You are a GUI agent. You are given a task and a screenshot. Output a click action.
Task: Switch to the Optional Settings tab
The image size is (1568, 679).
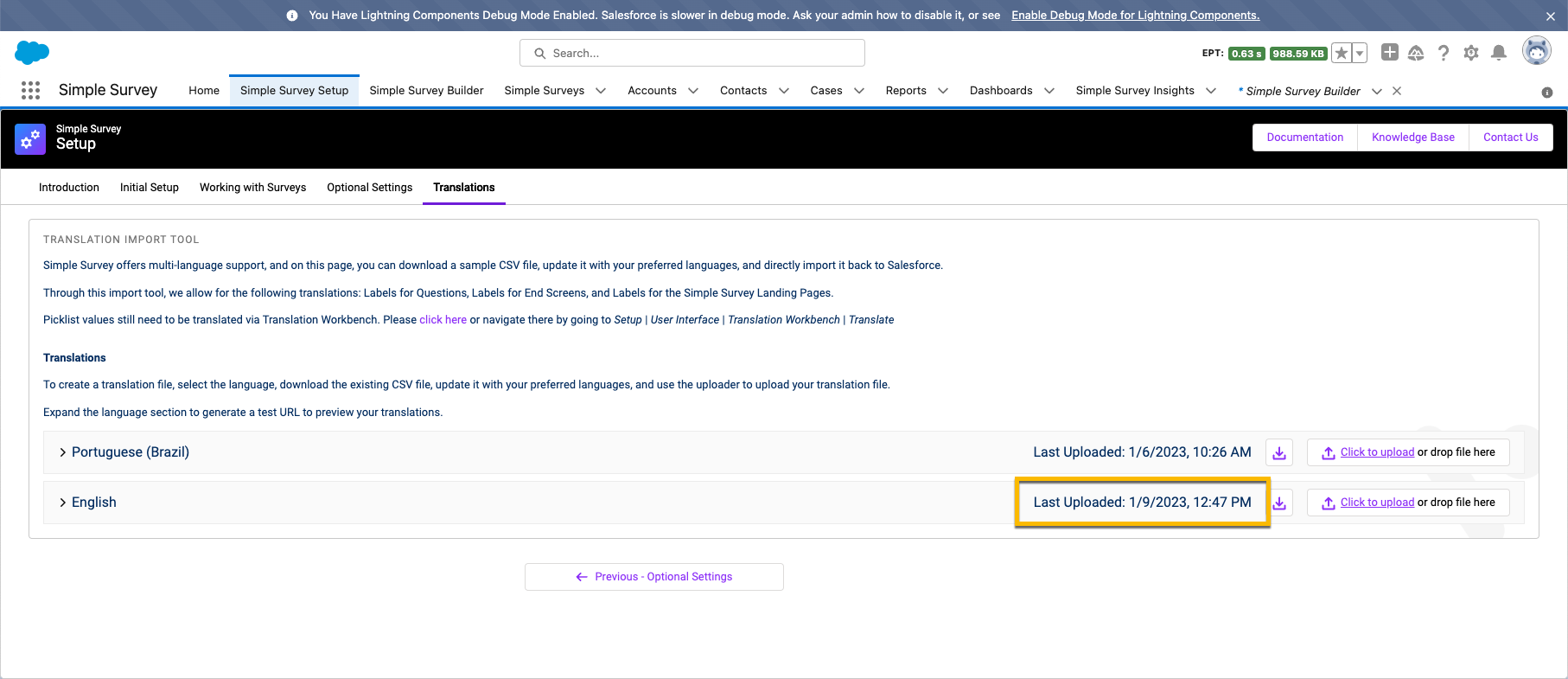369,188
